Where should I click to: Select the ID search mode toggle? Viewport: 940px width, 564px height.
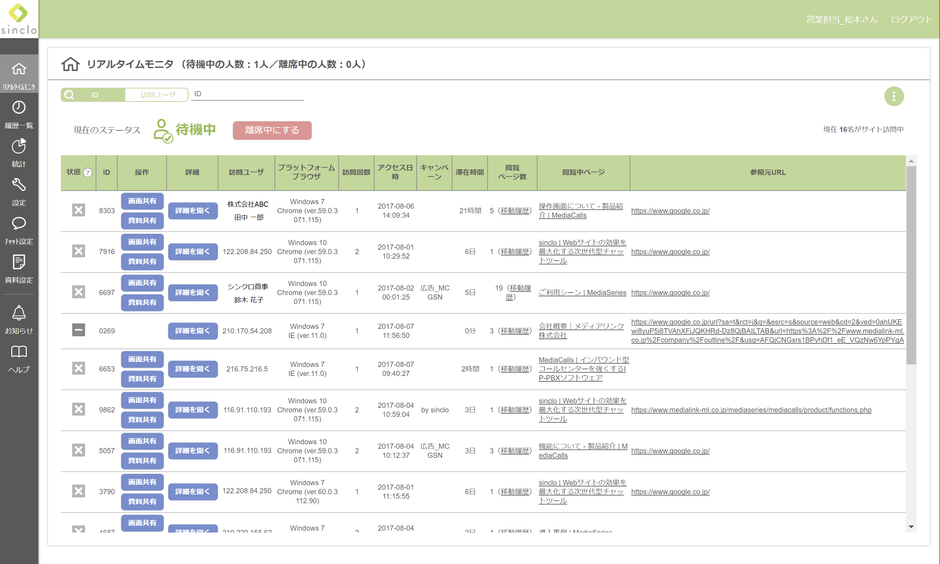coord(94,95)
